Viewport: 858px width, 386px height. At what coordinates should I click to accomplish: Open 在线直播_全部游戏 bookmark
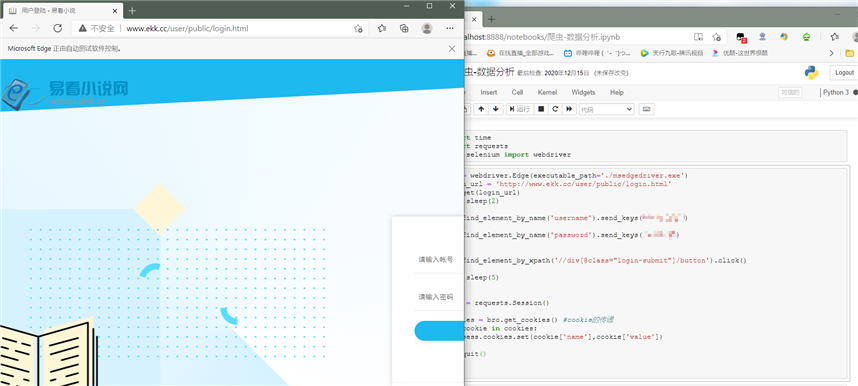tap(520, 53)
